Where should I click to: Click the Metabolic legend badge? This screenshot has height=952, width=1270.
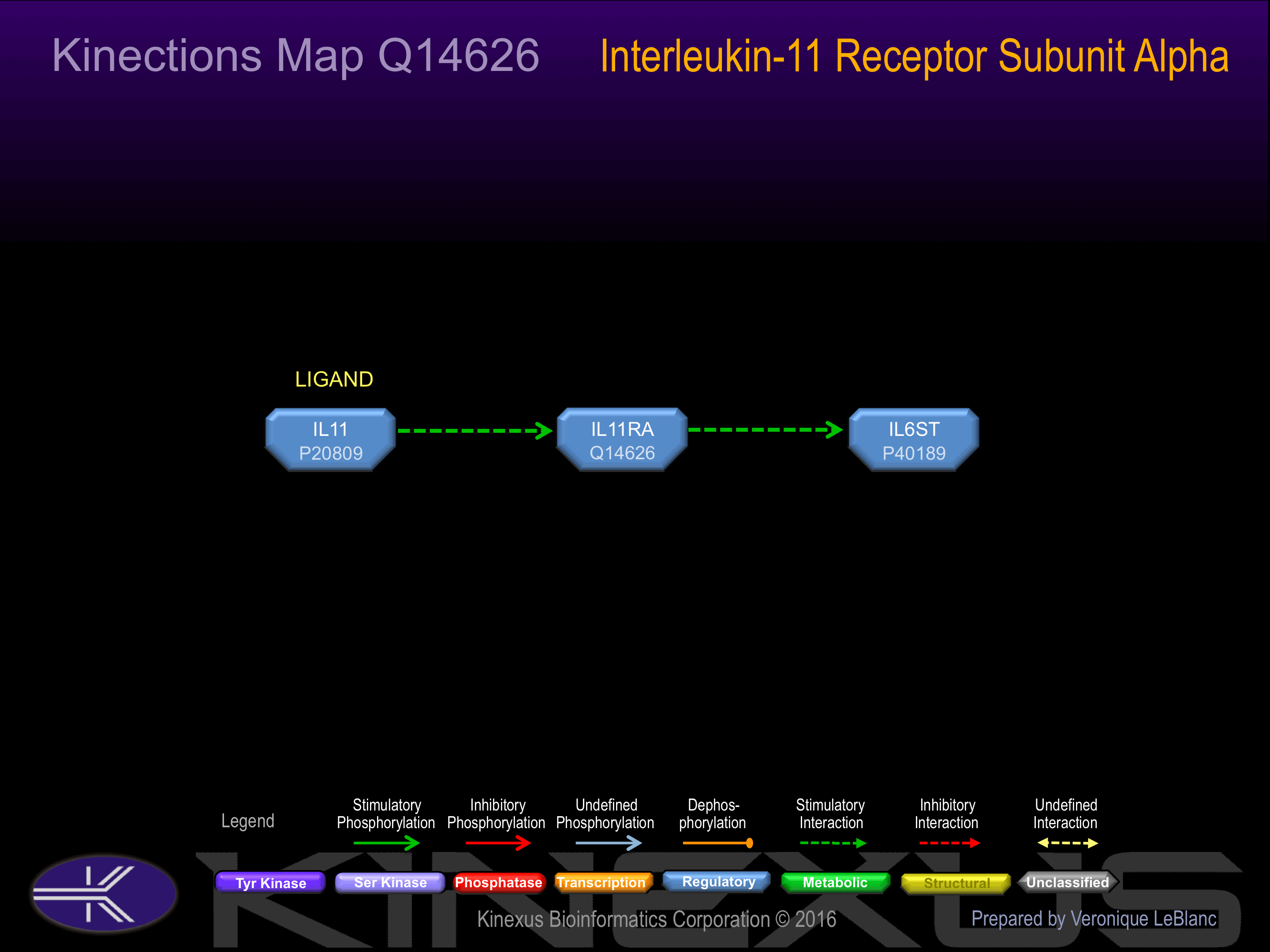click(x=835, y=882)
